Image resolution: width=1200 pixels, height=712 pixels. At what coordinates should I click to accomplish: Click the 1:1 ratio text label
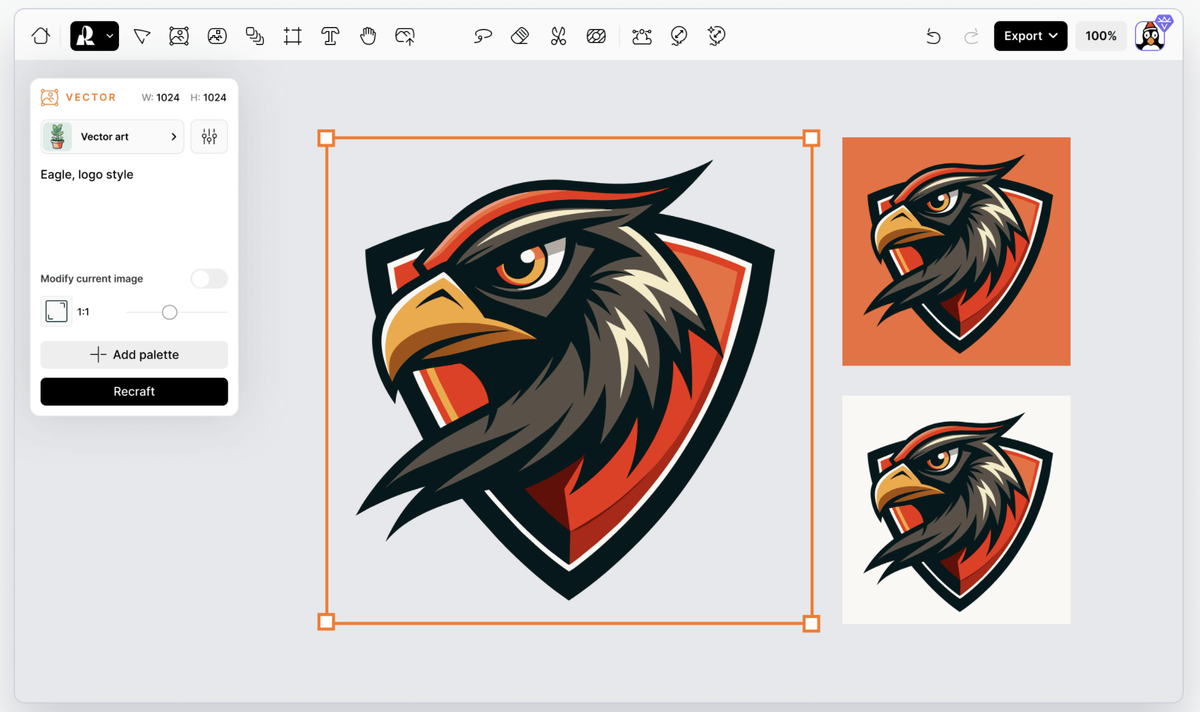[x=83, y=312]
